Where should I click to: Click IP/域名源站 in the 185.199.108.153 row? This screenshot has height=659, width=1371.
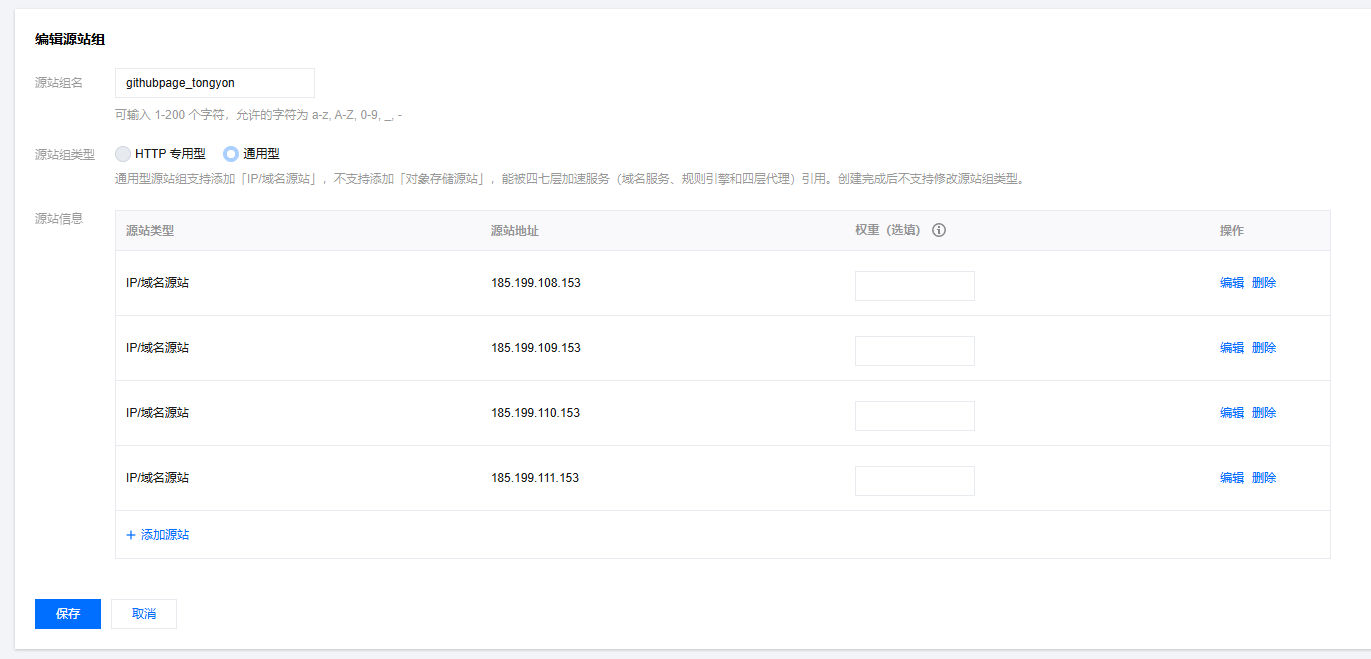(x=158, y=283)
